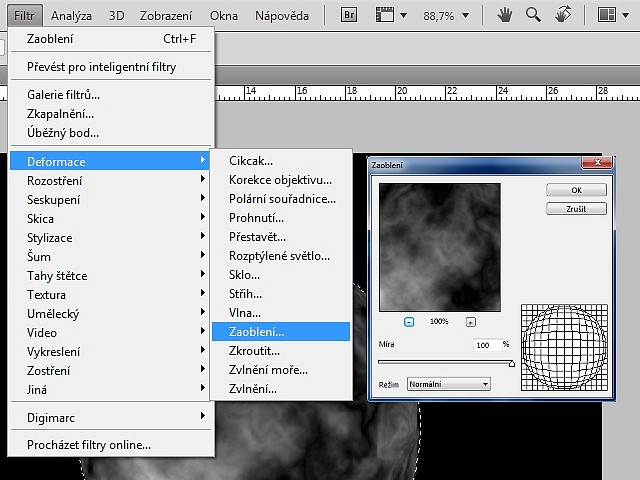Choose Prohnutí filter
The width and height of the screenshot is (640, 480).
tap(281, 218)
